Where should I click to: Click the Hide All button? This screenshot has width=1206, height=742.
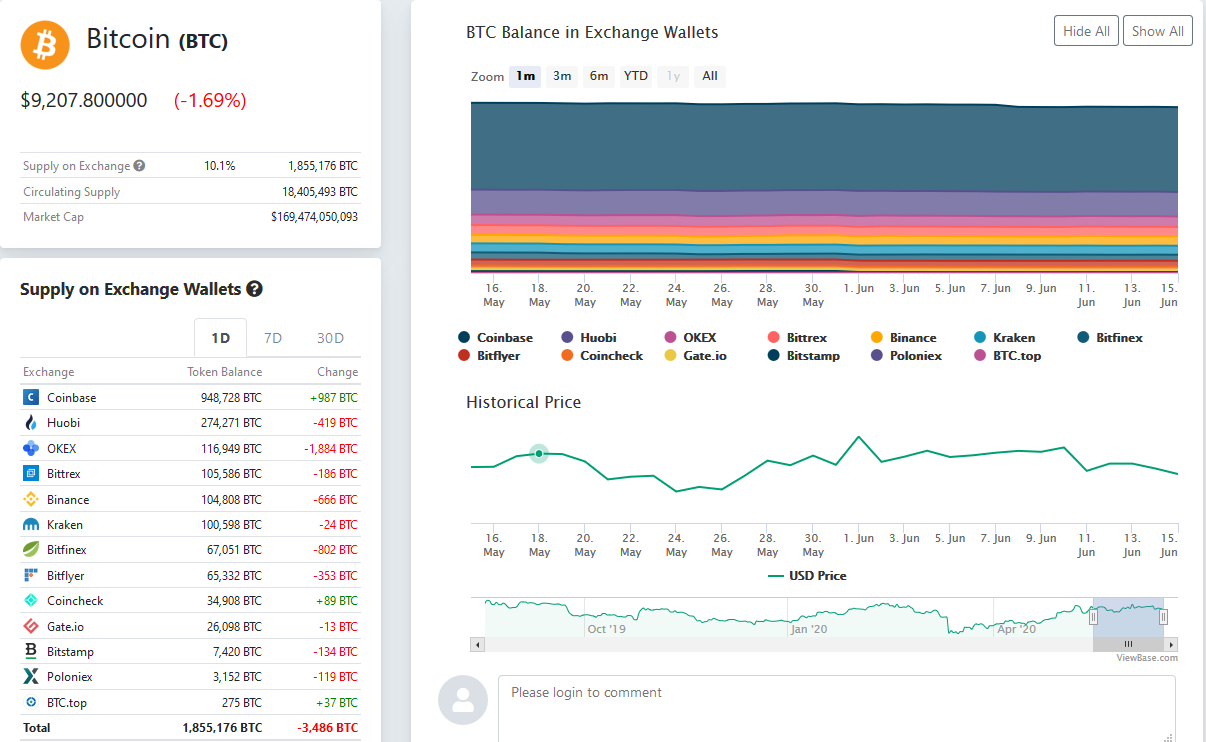point(1086,31)
